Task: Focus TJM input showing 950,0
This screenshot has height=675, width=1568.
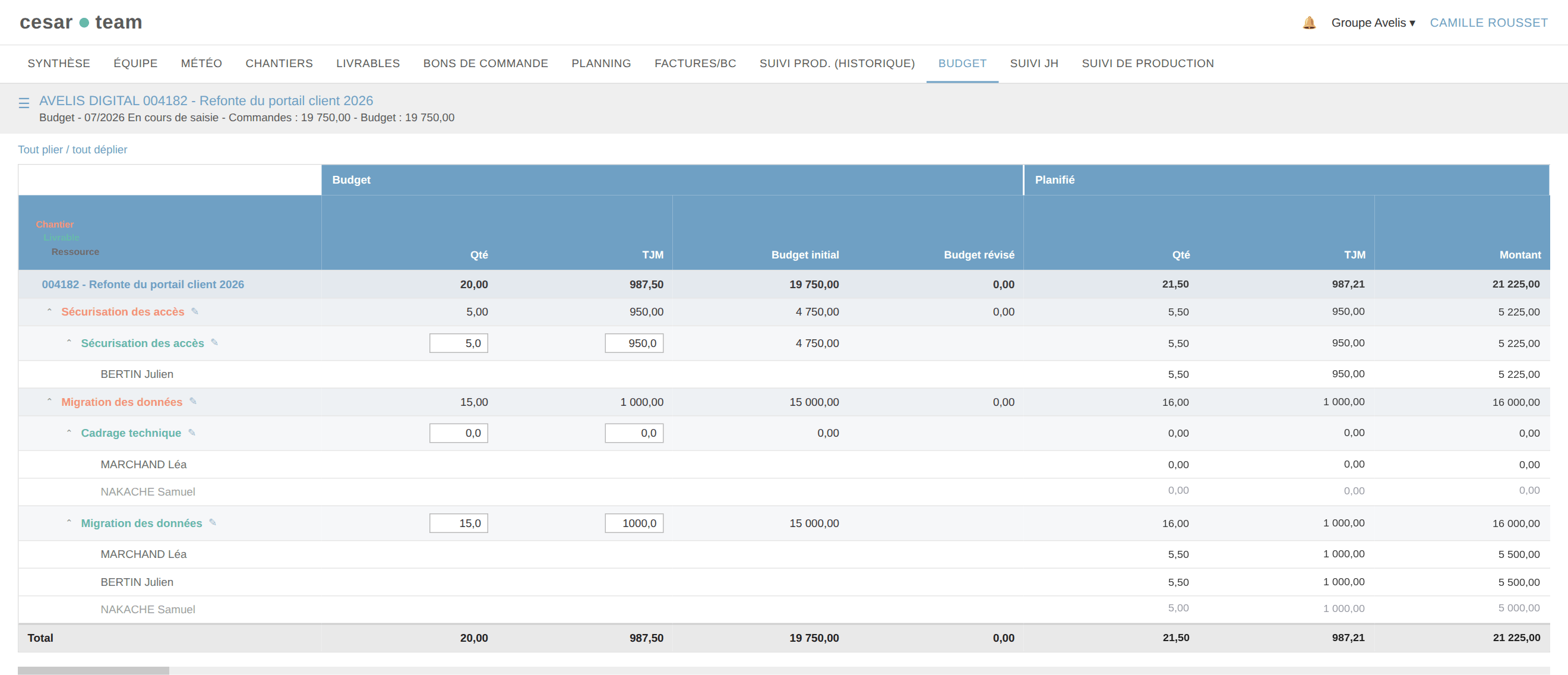Action: tap(634, 343)
